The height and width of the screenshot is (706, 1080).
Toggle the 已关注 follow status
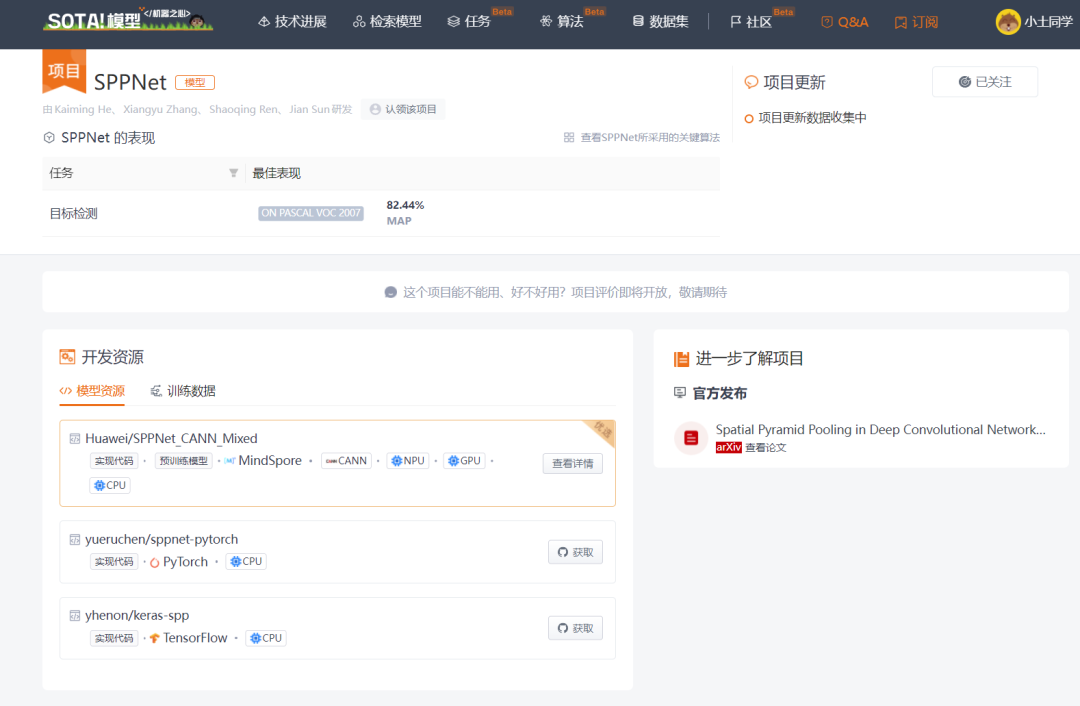coord(984,82)
